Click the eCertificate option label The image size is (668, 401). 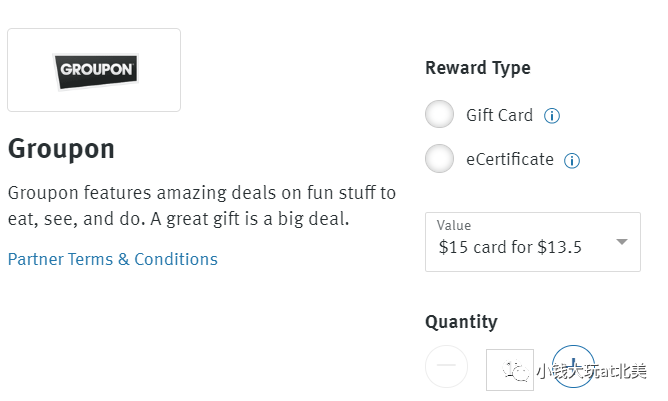[509, 159]
